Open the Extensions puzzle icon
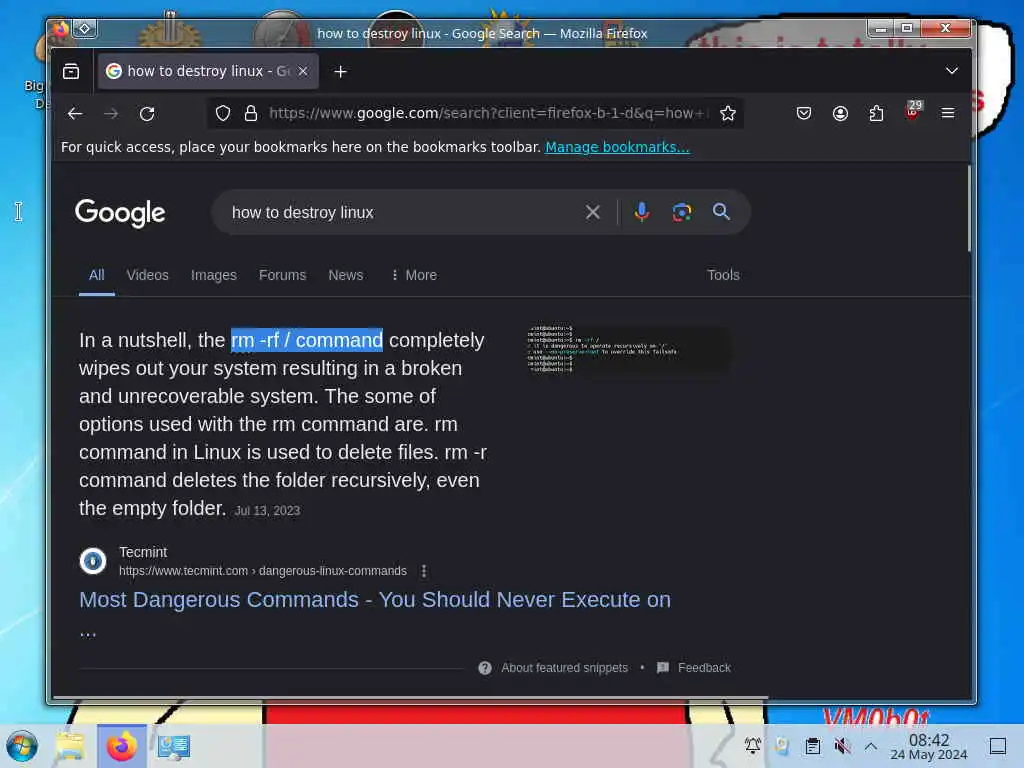Image resolution: width=1024 pixels, height=768 pixels. pos(876,114)
